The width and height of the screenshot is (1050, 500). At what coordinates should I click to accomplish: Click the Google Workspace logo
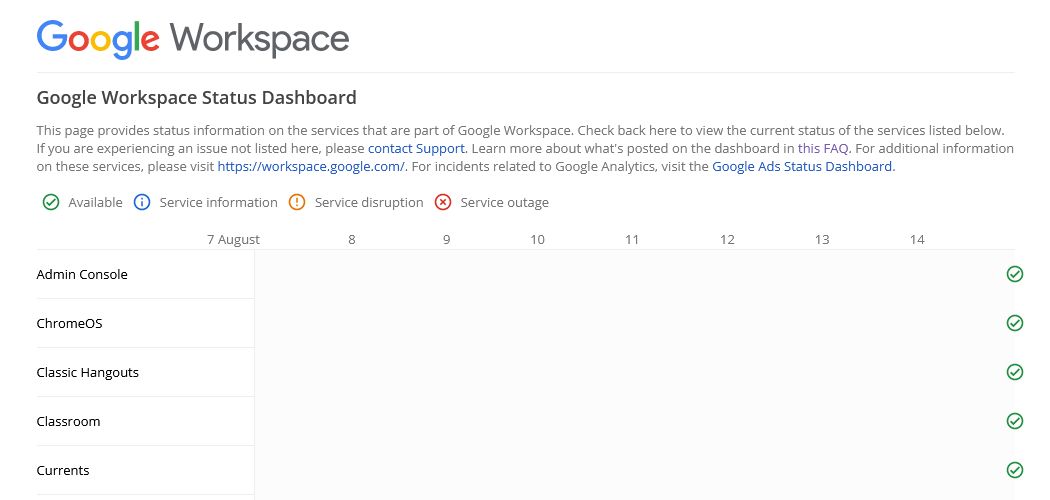pyautogui.click(x=193, y=39)
